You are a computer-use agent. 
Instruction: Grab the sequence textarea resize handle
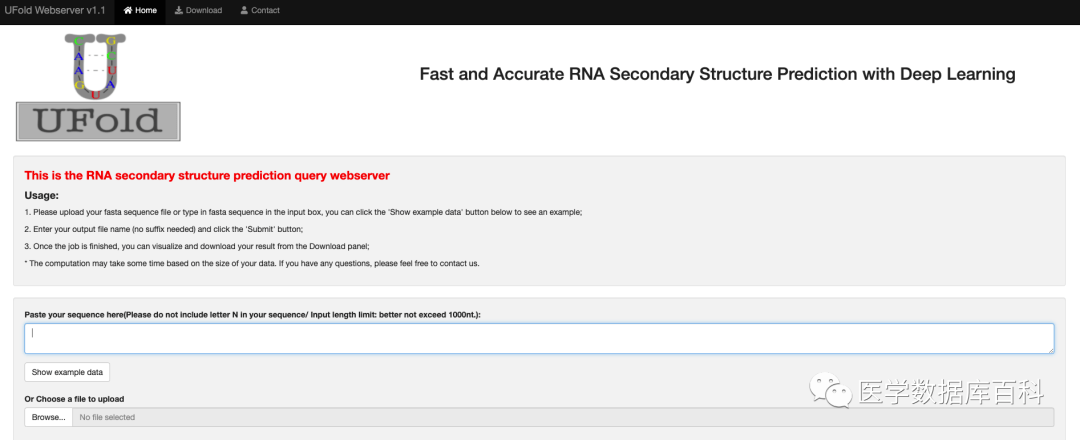tap(1049, 349)
